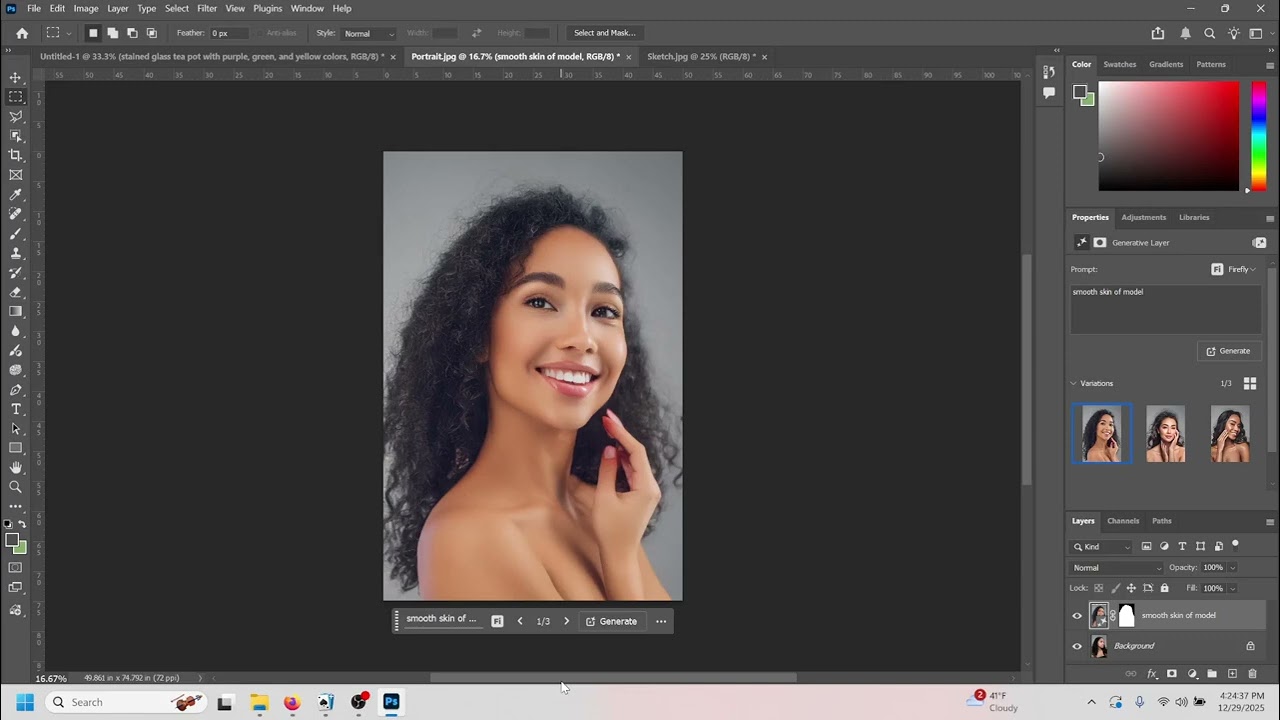Select the Rectangular Marquee tool in toolbox
The image size is (1280, 720).
[15, 97]
